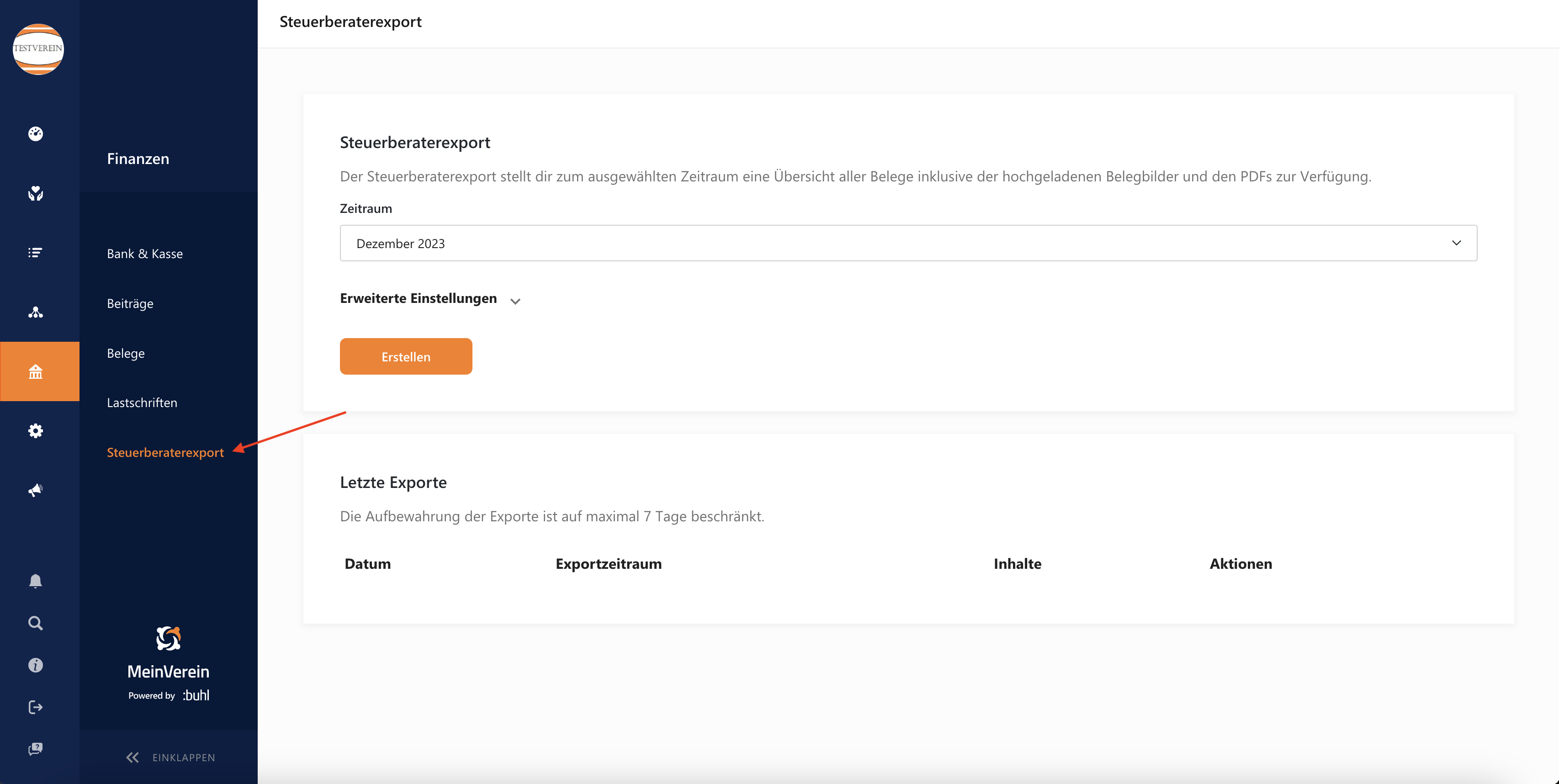Screen dimensions: 1559x784
Task: Select Steuerberaterexport menu entry
Action: (x=165, y=452)
